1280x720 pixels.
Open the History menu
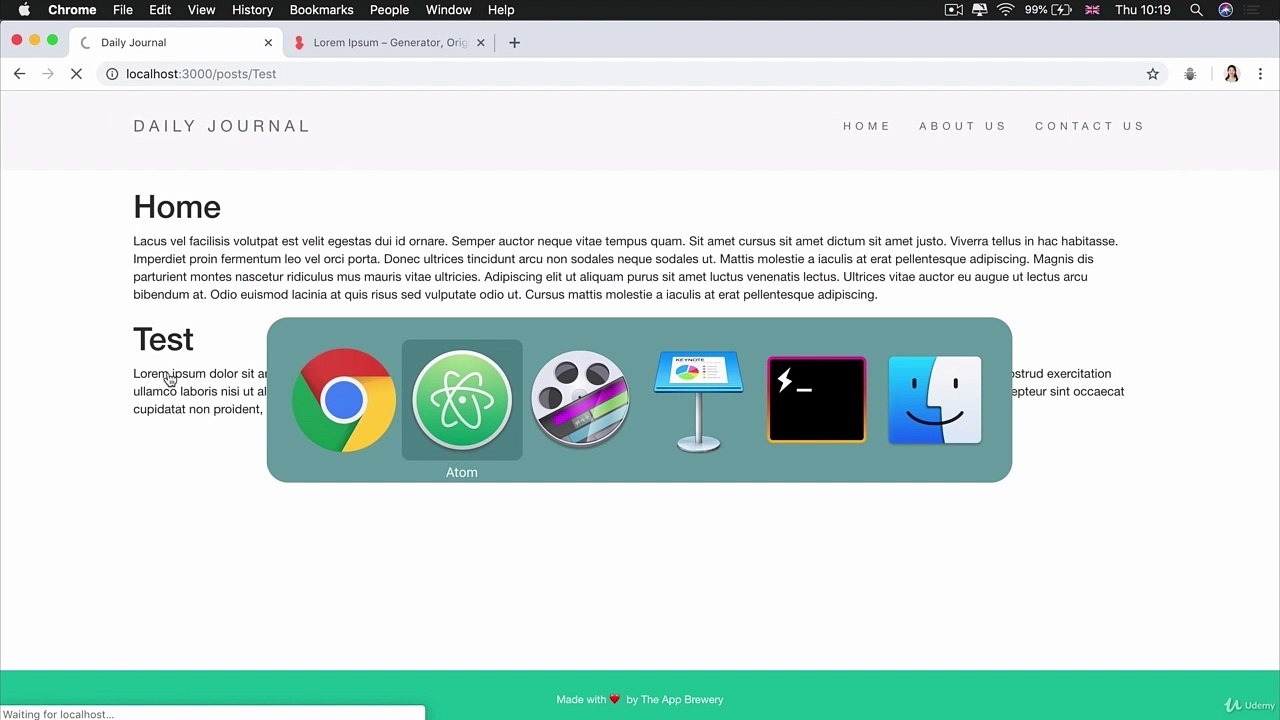click(252, 10)
